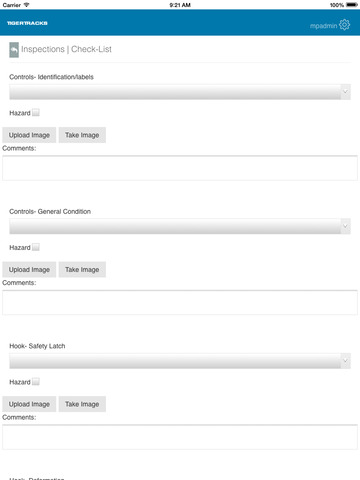Tick Hazard checkbox under Hook- Safety Latch
The height and width of the screenshot is (480, 360).
[36, 381]
